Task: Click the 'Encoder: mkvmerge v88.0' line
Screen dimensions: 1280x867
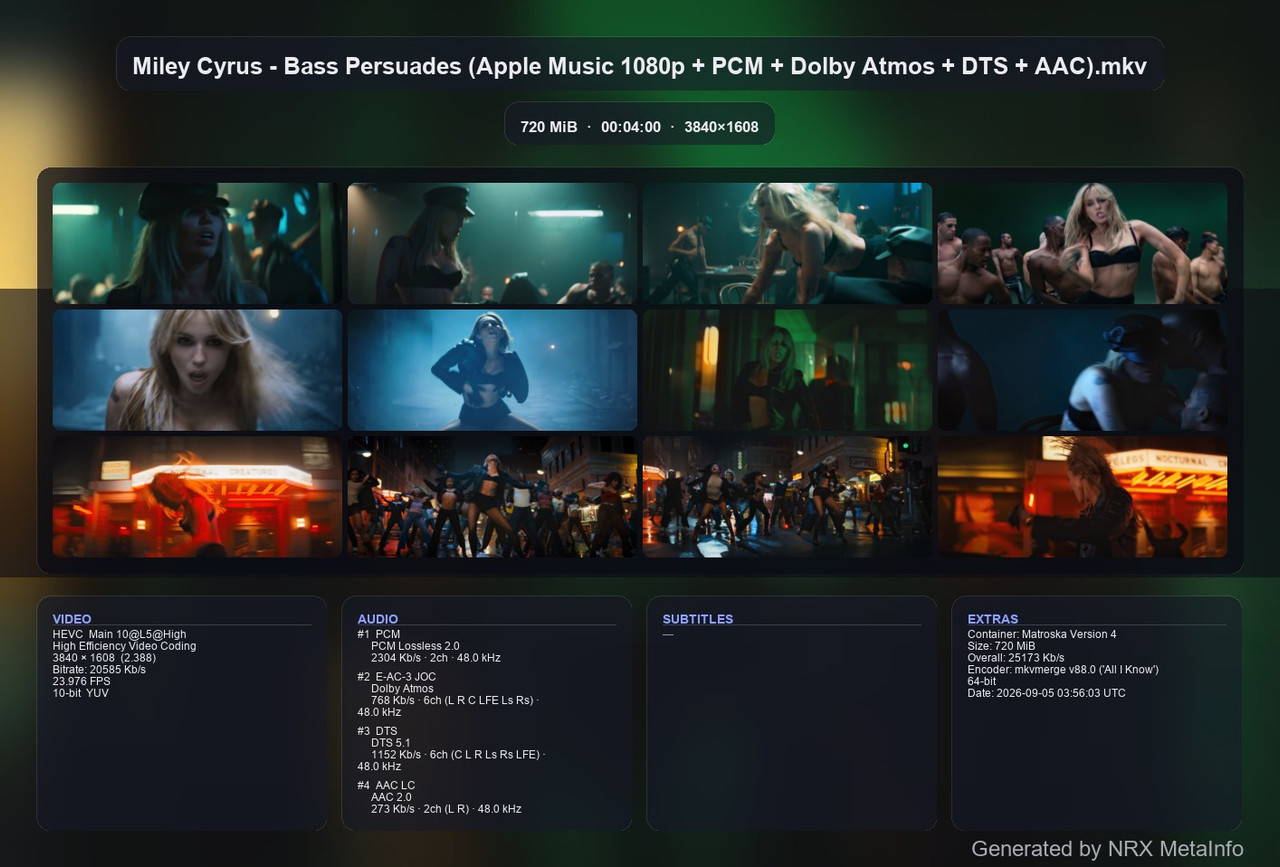Action: point(1063,670)
